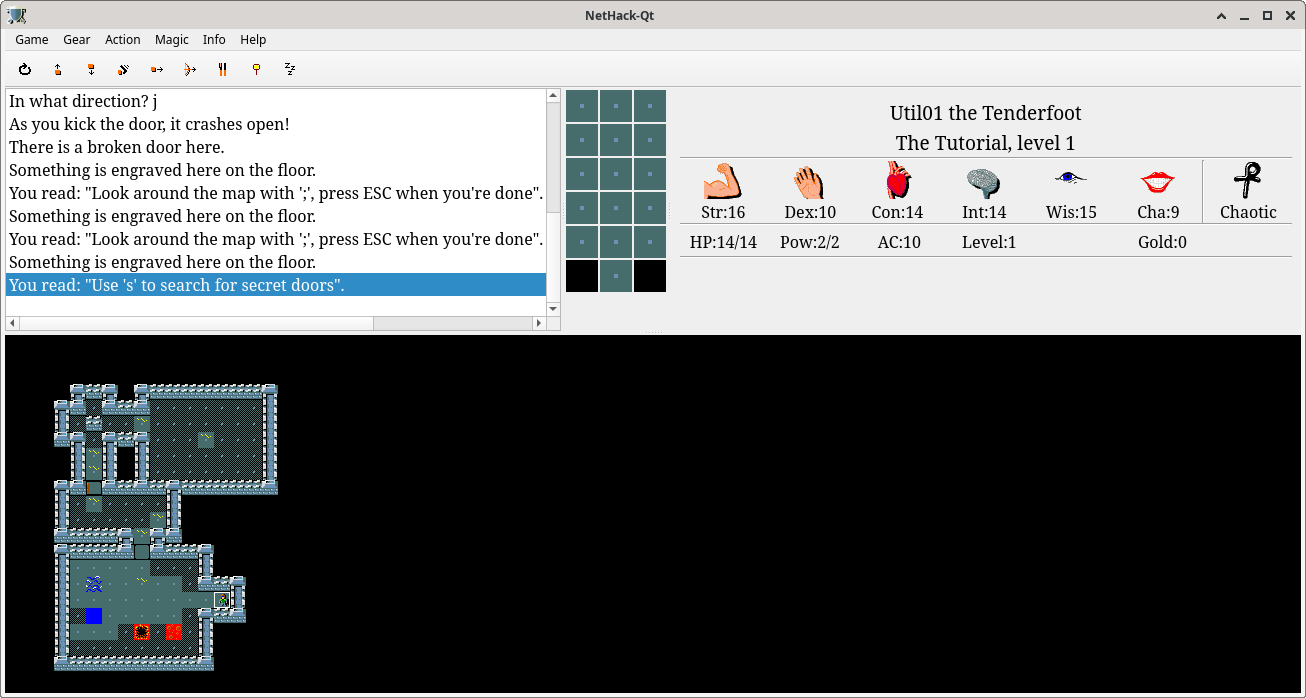Viewport: 1306px width, 698px height.
Task: Click the throw icon with right arrow
Action: [157, 69]
